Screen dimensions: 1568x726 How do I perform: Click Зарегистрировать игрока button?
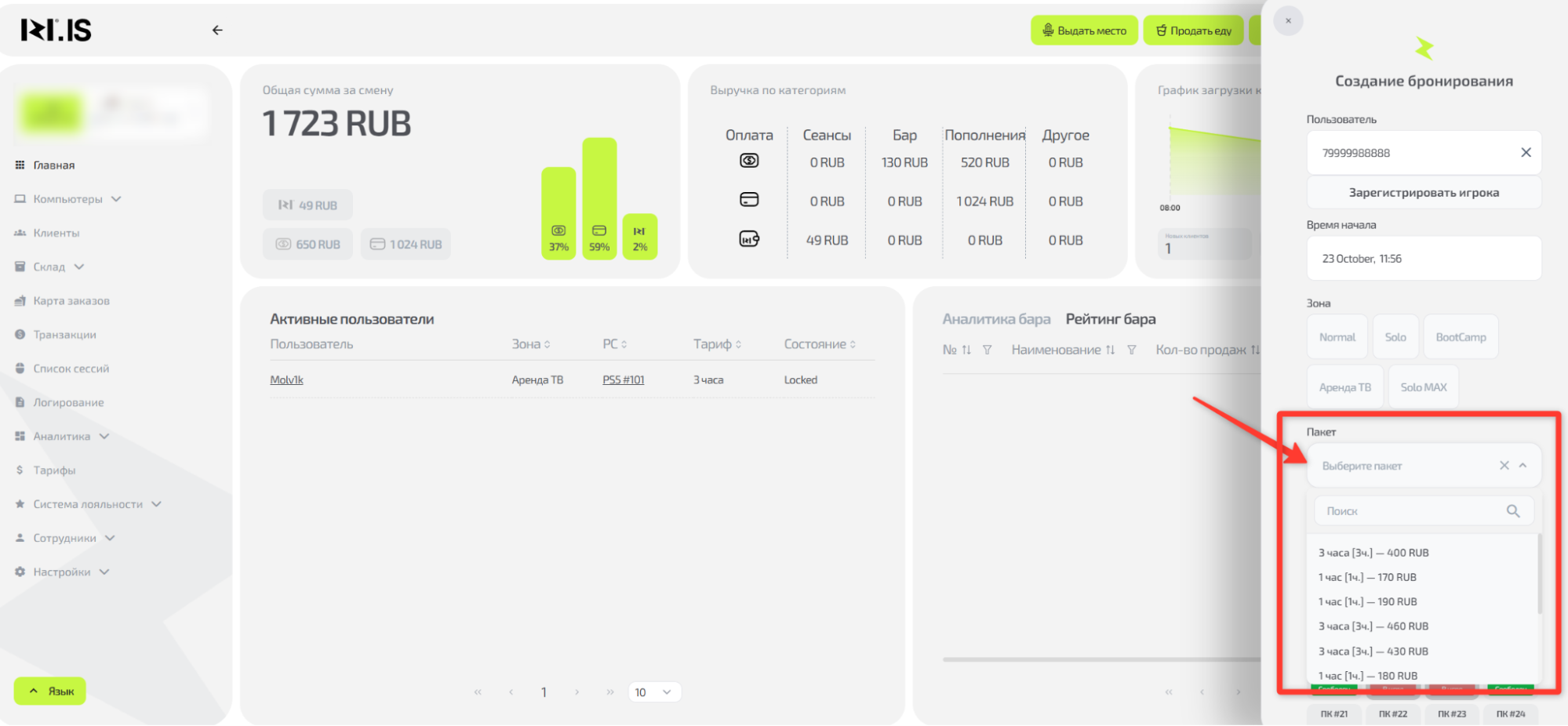point(1423,193)
